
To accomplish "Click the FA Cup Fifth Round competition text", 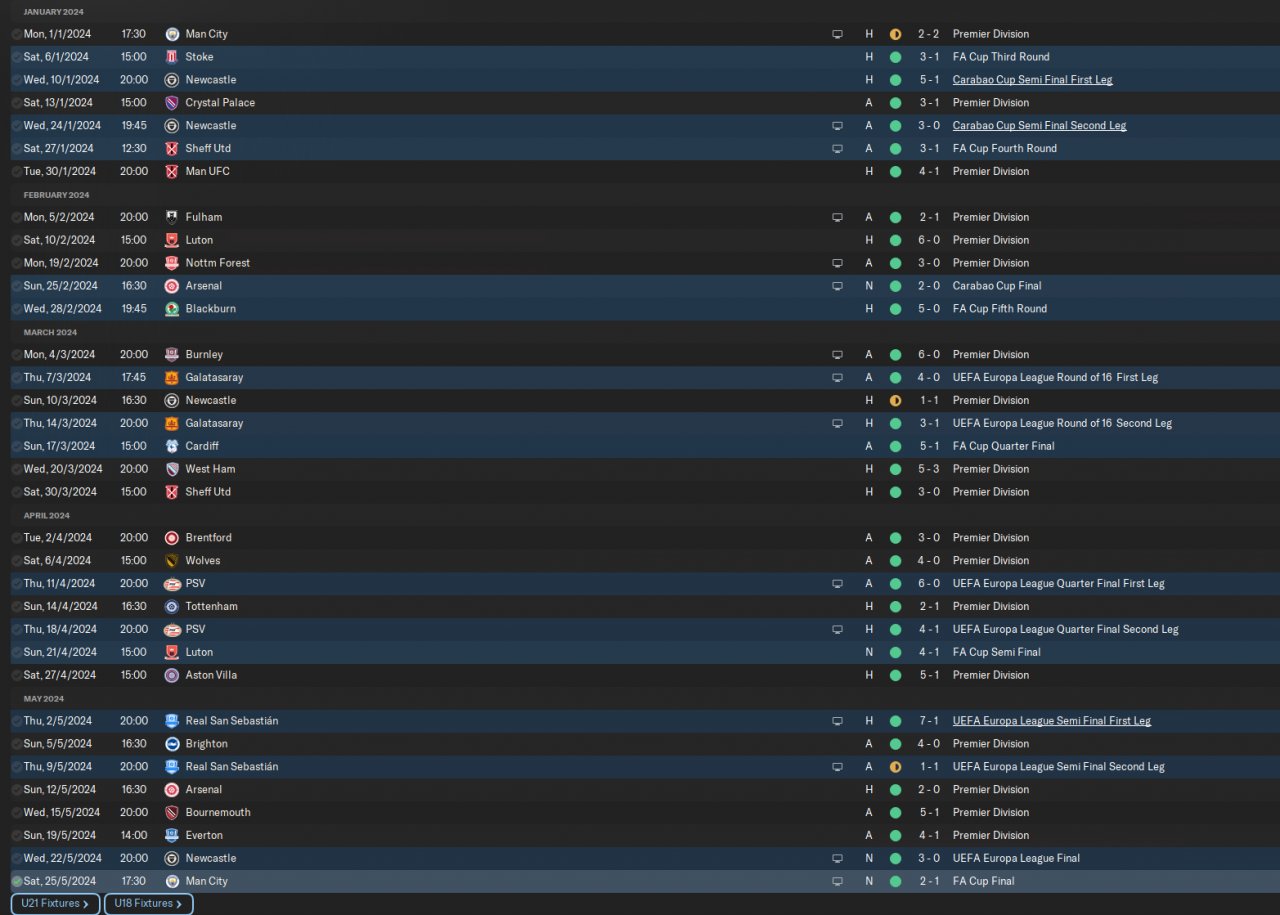I will [1000, 309].
